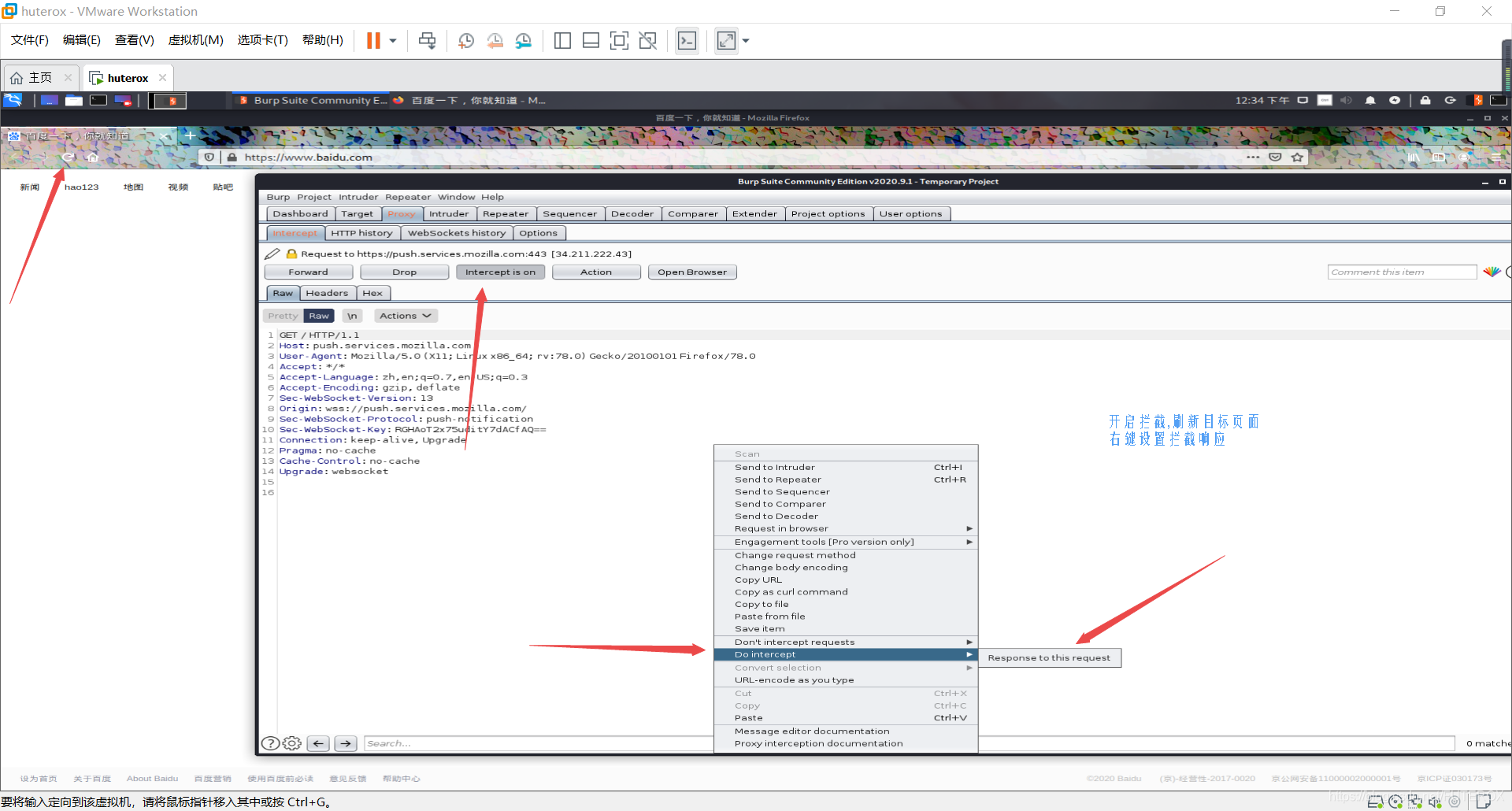Image resolution: width=1512 pixels, height=811 pixels.
Task: Click the Comment this item field
Action: pos(1402,272)
